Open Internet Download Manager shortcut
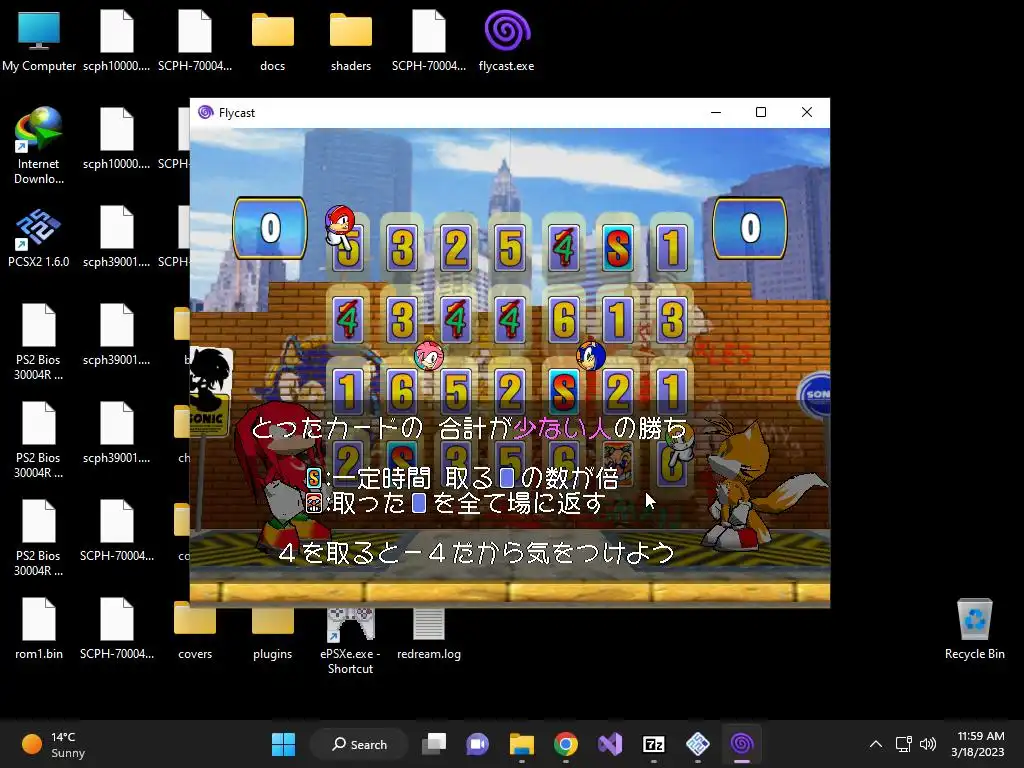 click(39, 146)
